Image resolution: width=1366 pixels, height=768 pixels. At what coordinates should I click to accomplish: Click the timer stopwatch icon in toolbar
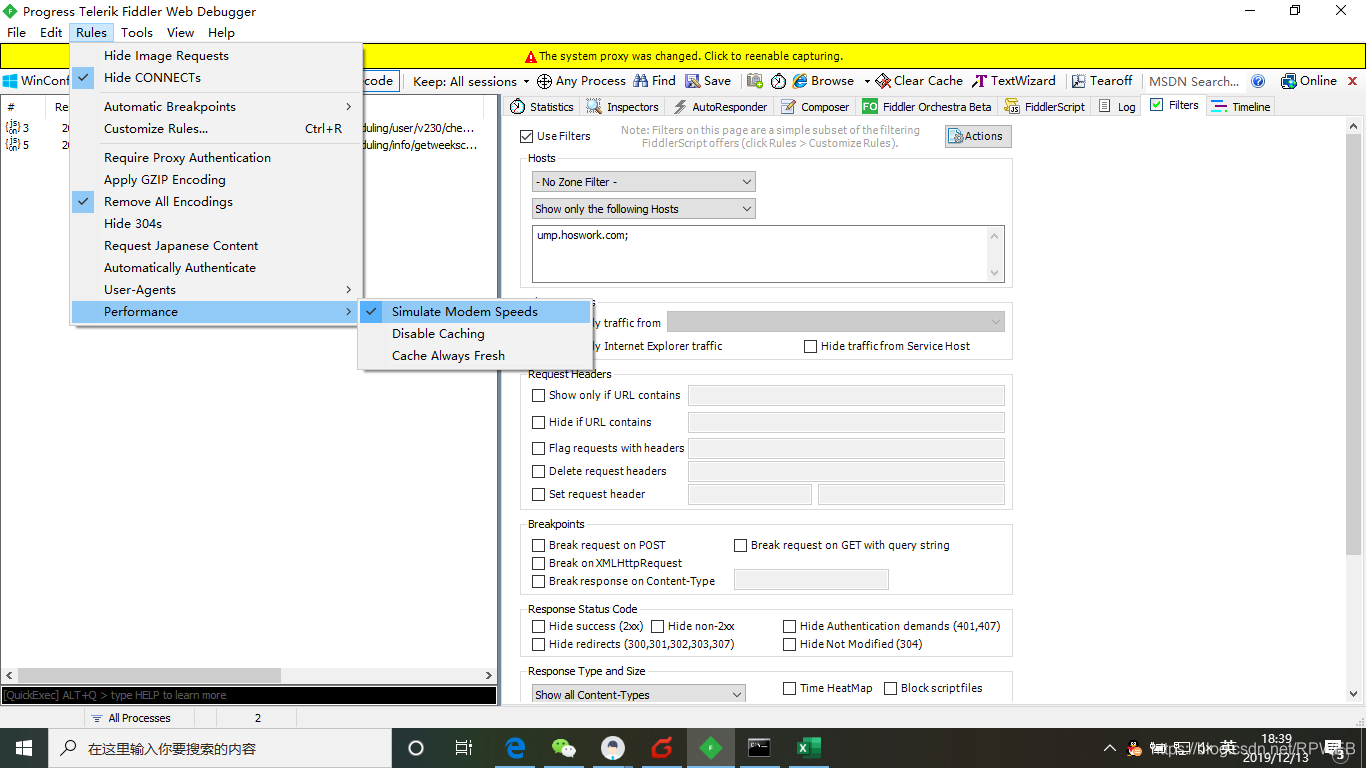point(778,81)
